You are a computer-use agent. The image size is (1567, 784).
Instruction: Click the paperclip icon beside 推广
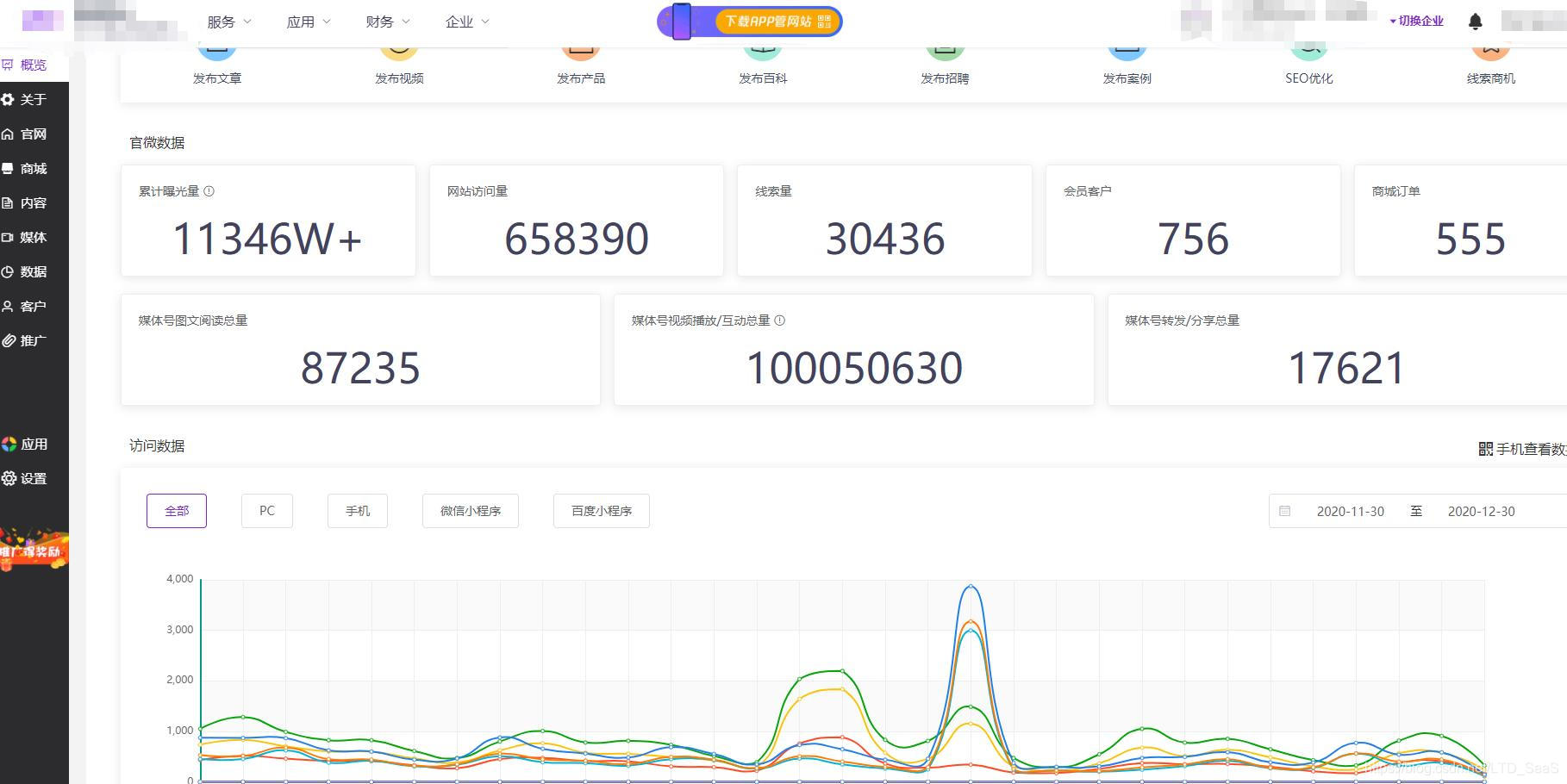[8, 340]
